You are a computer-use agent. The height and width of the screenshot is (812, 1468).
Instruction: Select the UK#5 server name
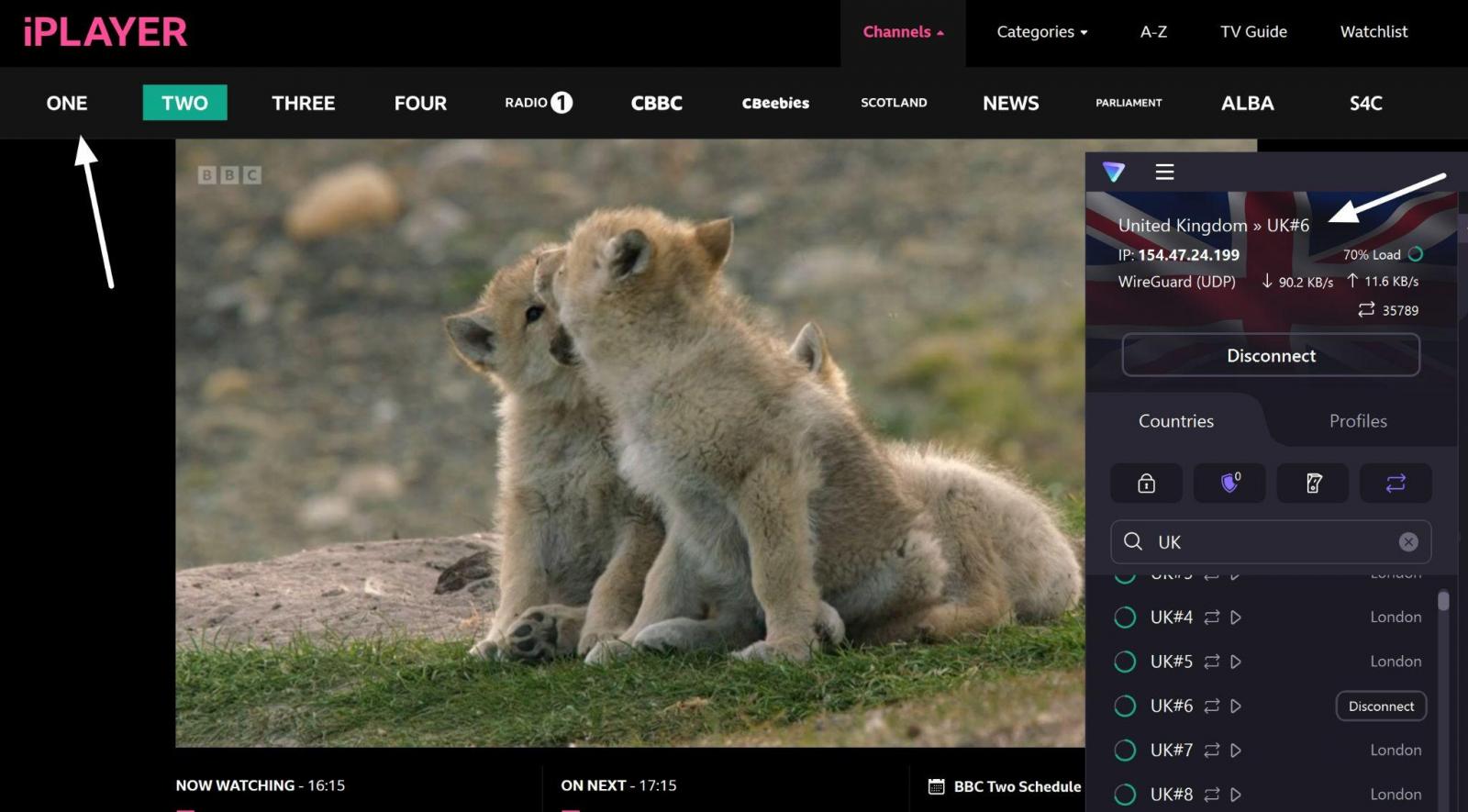[1172, 662]
